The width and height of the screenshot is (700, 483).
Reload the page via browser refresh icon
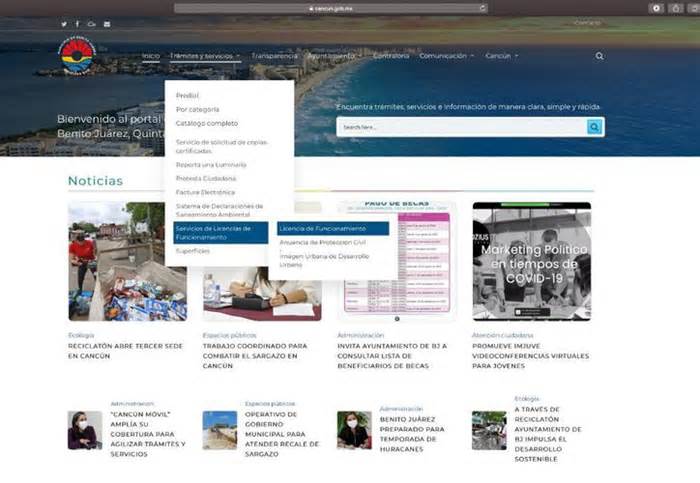pyautogui.click(x=482, y=8)
